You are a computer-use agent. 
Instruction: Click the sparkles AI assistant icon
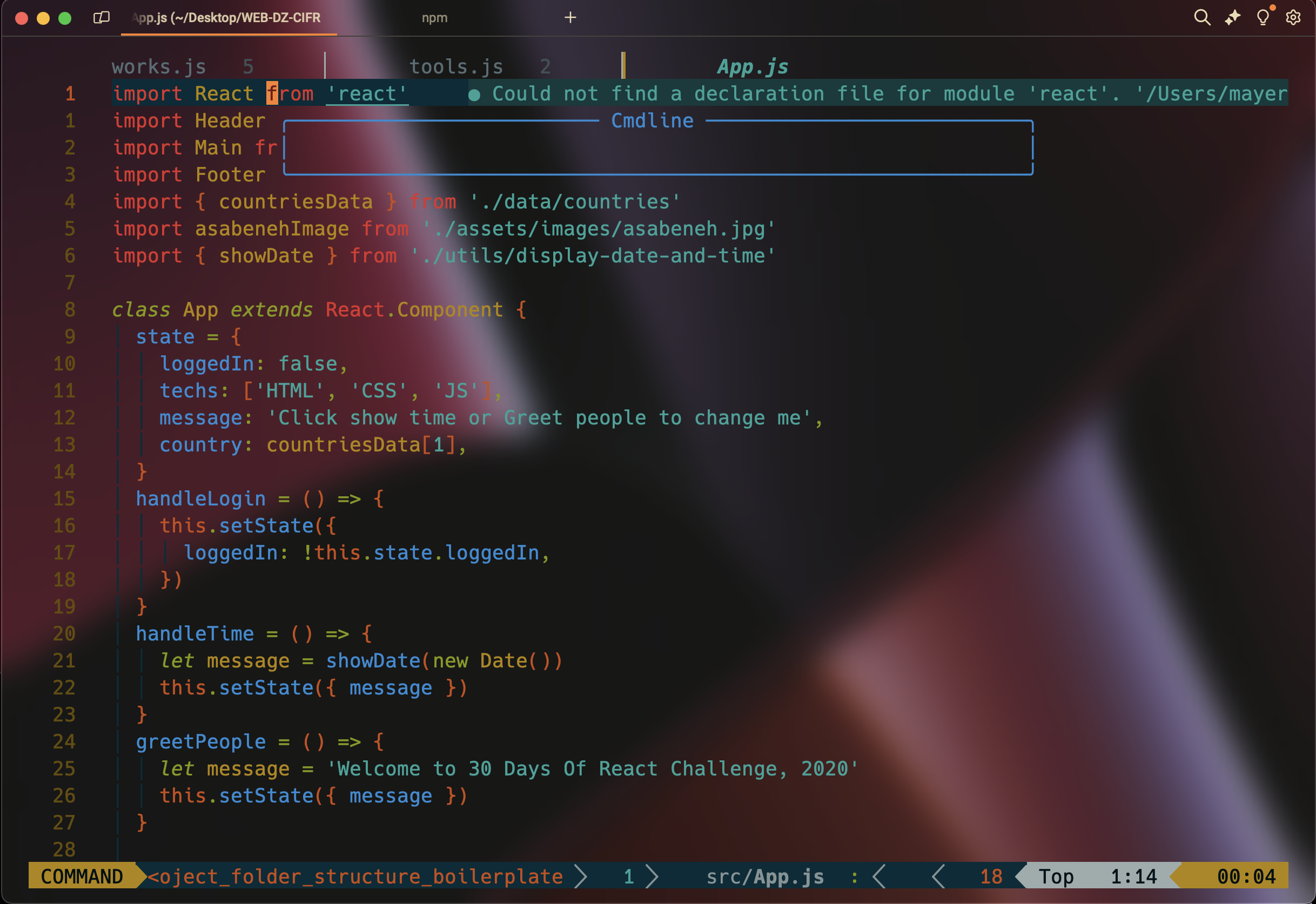click(x=1232, y=18)
